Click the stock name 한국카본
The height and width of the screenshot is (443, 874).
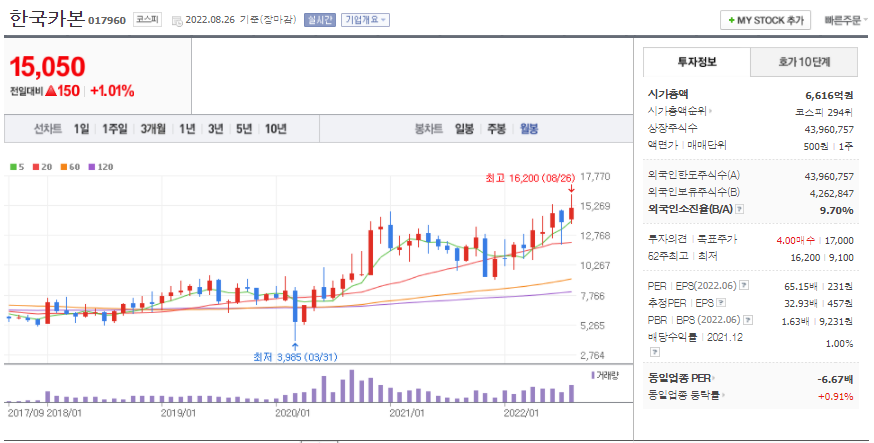coord(47,18)
